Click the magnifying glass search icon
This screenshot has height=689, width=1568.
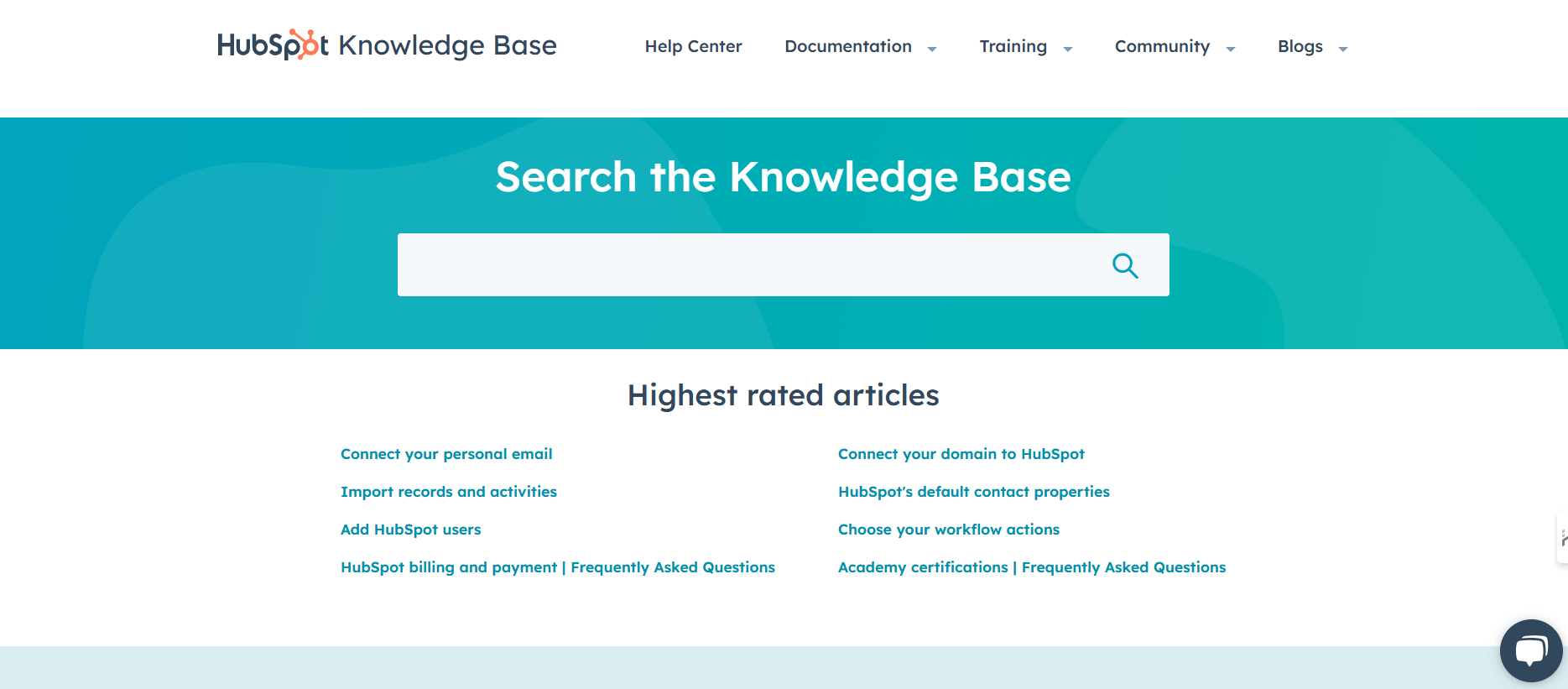1125,266
